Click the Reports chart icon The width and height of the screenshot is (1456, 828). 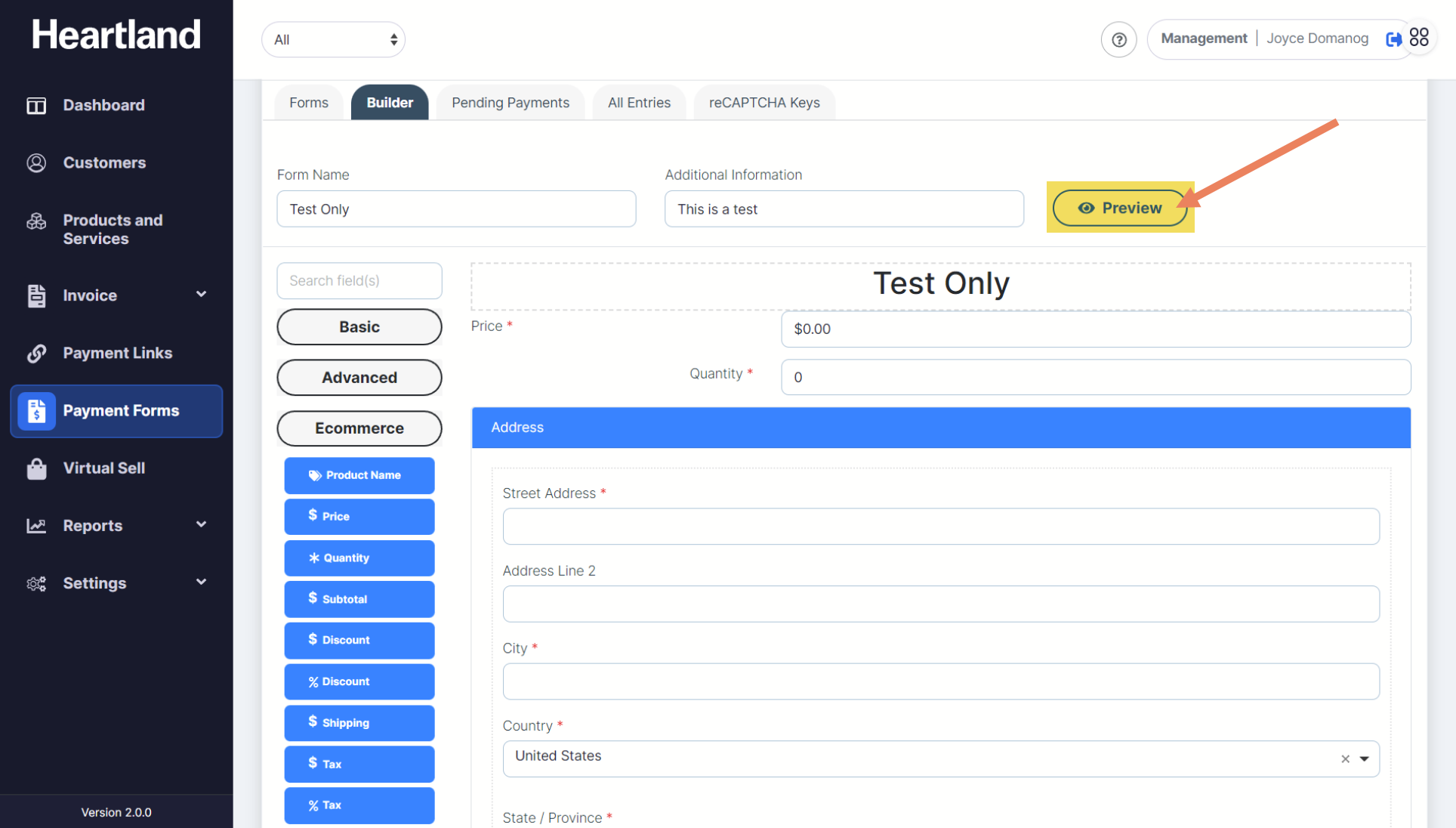coord(36,526)
